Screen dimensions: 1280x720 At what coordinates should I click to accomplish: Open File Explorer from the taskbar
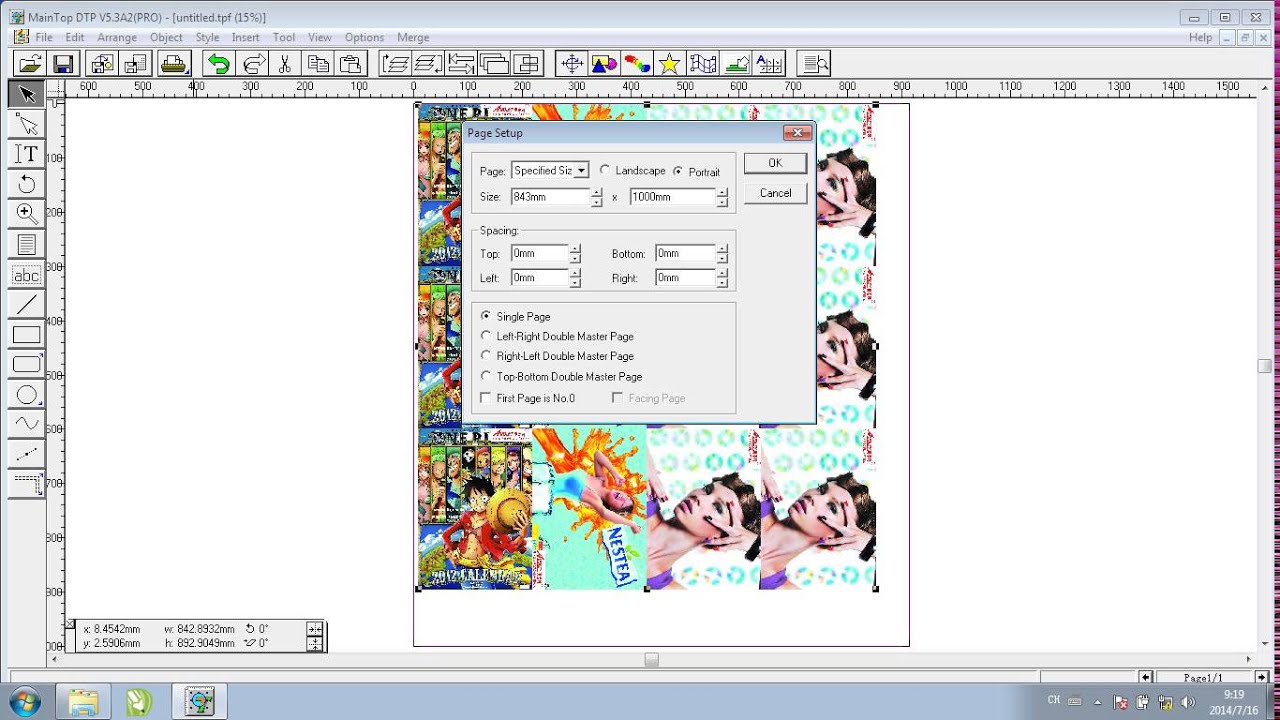click(83, 701)
